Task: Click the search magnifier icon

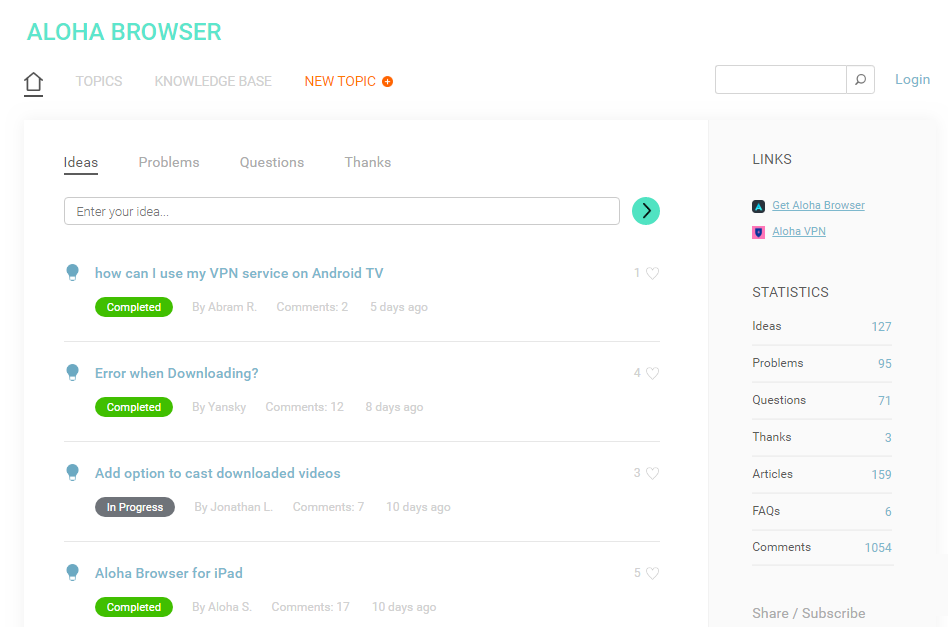Action: coord(860,79)
